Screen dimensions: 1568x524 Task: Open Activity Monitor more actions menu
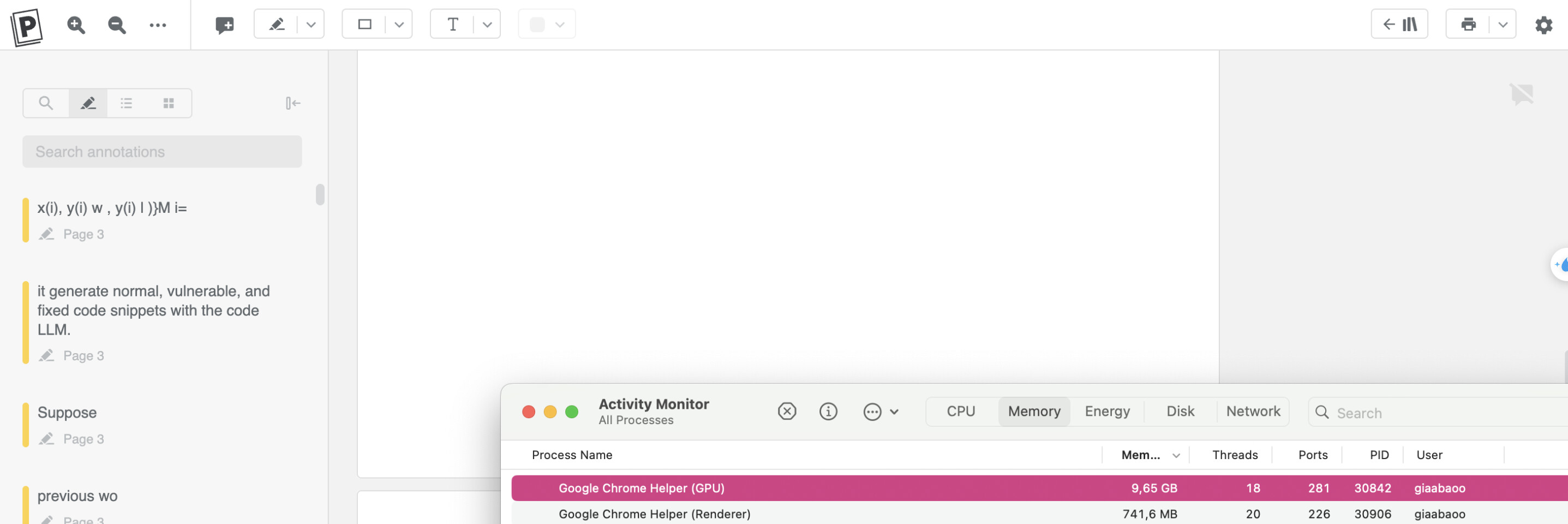point(881,411)
